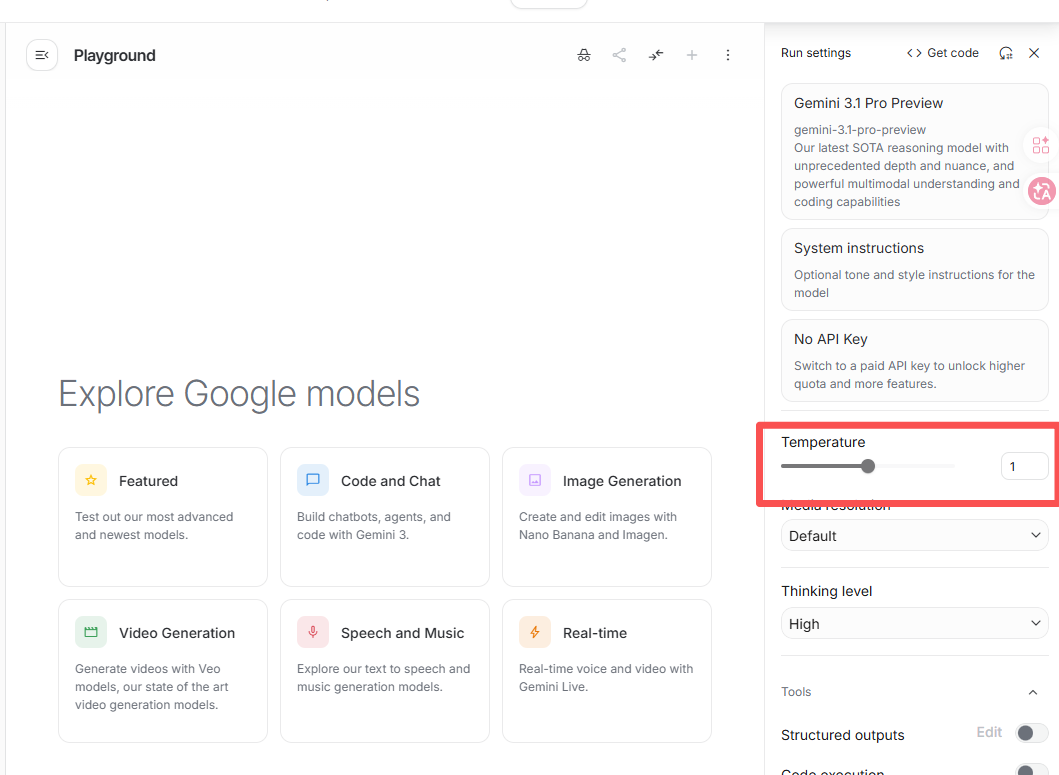Image resolution: width=1059 pixels, height=775 pixels.
Task: Open the share prompt icon
Action: [619, 55]
